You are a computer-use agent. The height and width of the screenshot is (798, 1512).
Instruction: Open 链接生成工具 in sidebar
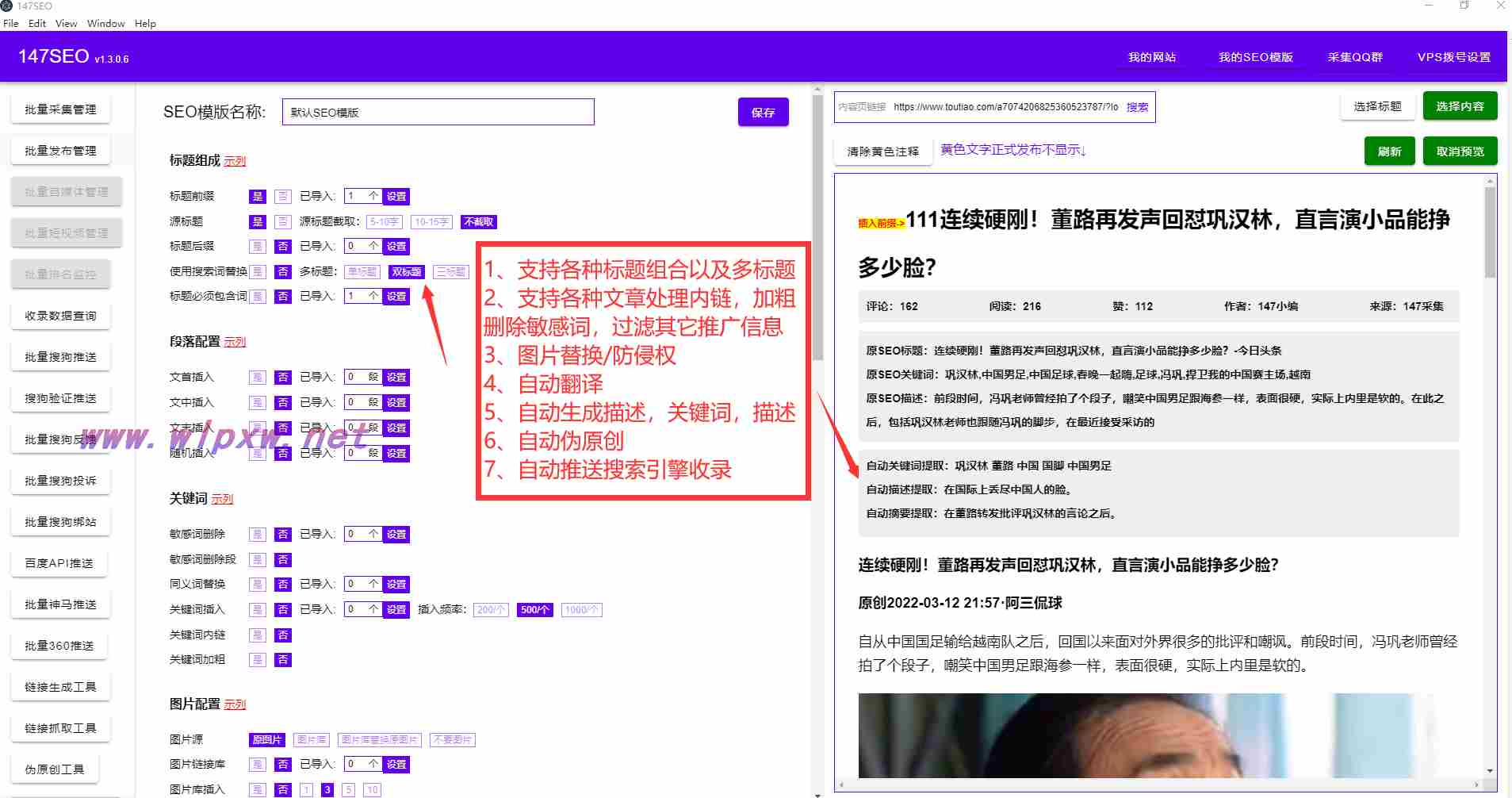61,687
